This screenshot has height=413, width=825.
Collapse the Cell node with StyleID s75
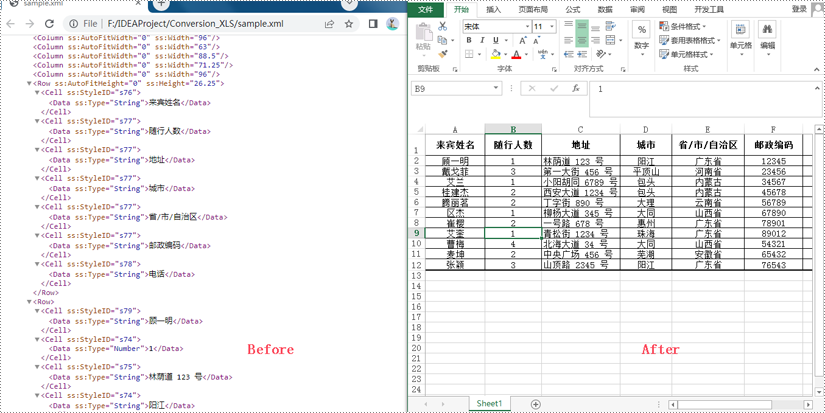(x=37, y=367)
